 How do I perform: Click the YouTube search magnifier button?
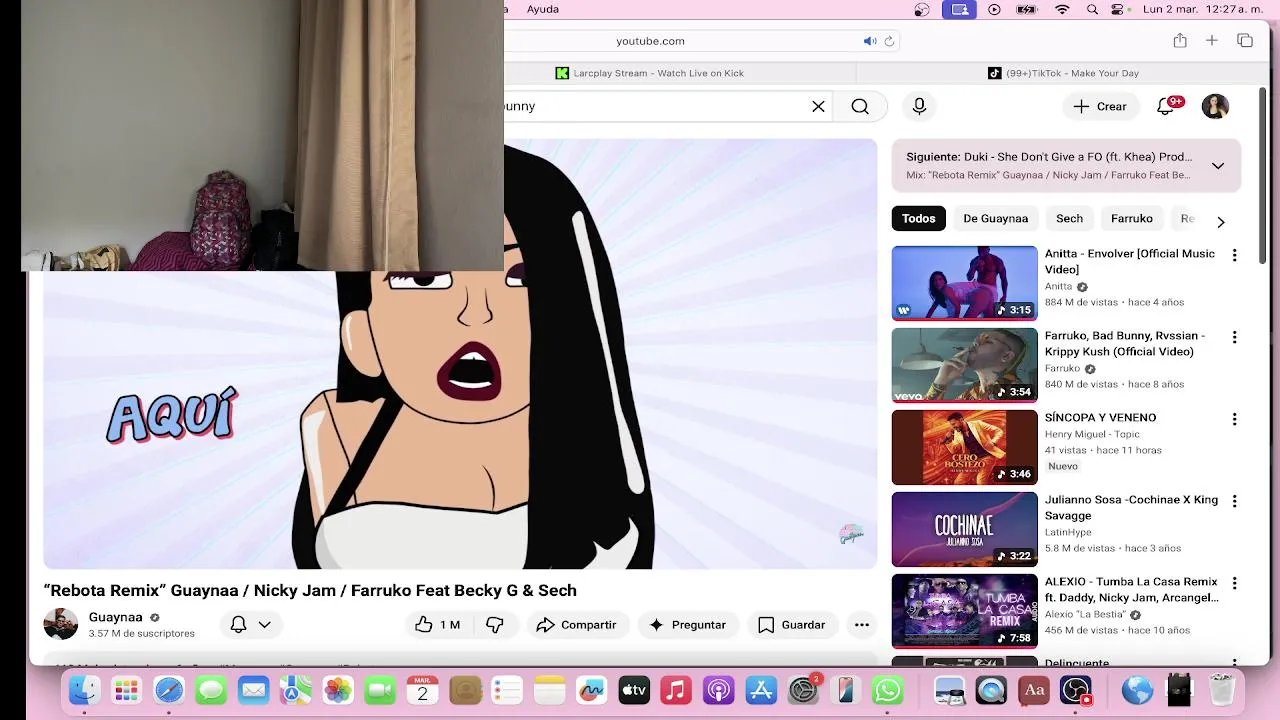pos(860,106)
